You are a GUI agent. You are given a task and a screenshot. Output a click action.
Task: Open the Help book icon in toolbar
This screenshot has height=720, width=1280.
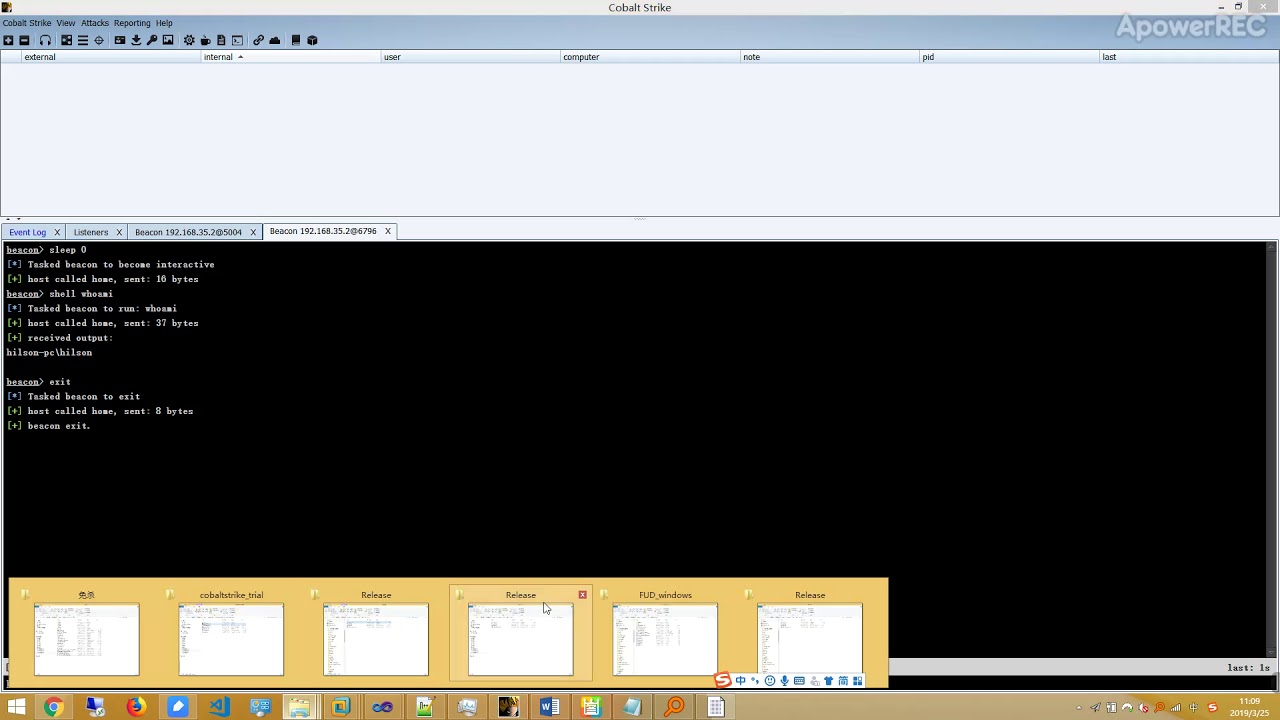(296, 40)
